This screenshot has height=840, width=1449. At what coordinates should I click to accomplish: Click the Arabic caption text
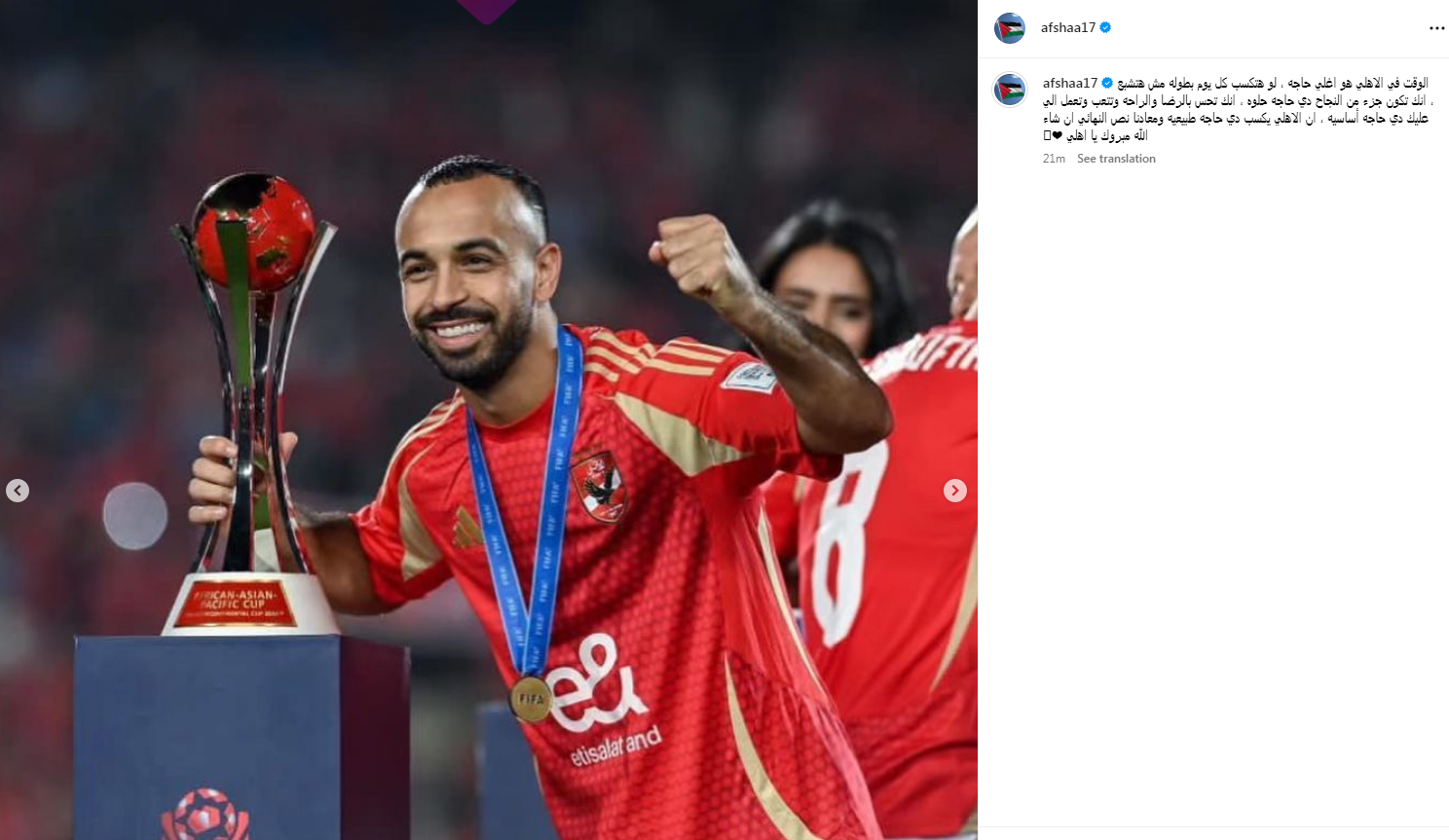[1237, 109]
